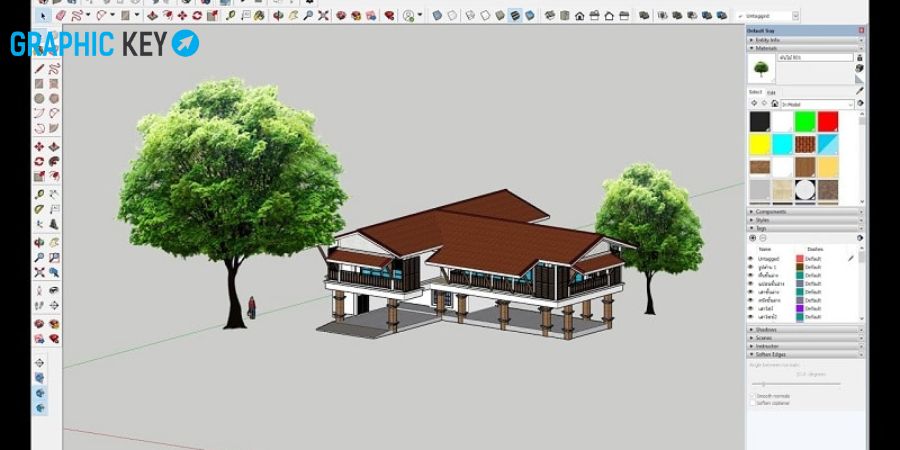900x450 pixels.
Task: Switch to Iso view house icon
Action: pyautogui.click(x=550, y=15)
